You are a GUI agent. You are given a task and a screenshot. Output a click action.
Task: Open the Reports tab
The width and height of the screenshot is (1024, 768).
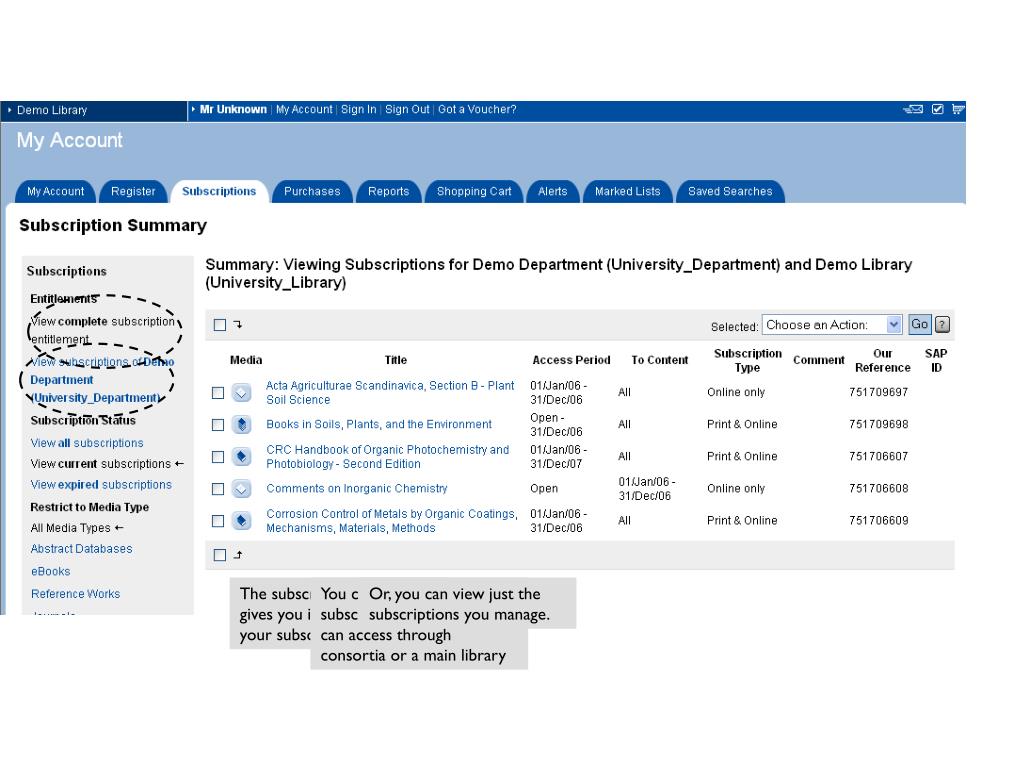[389, 191]
